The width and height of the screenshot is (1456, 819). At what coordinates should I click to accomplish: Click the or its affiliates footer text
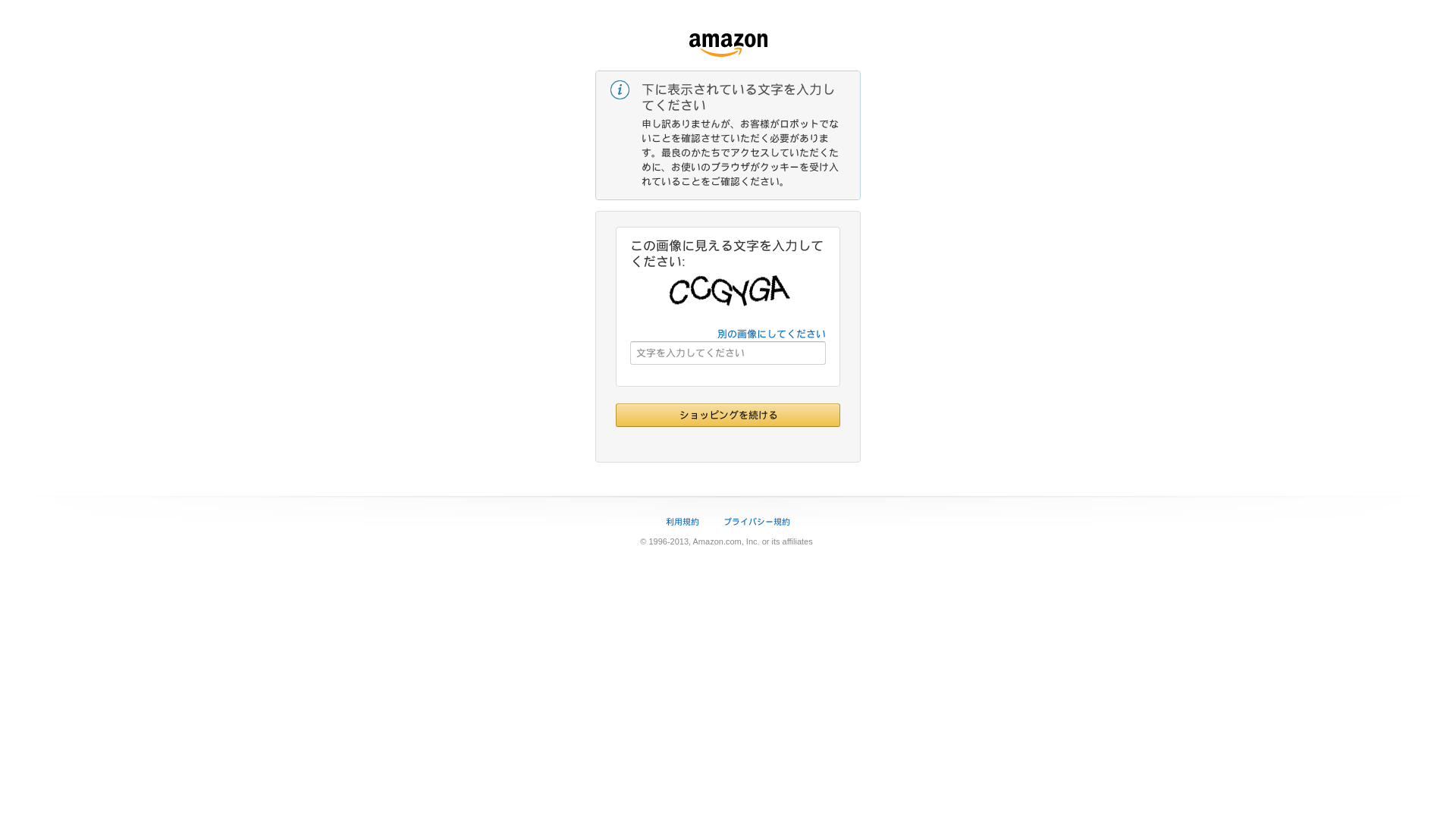tap(787, 541)
